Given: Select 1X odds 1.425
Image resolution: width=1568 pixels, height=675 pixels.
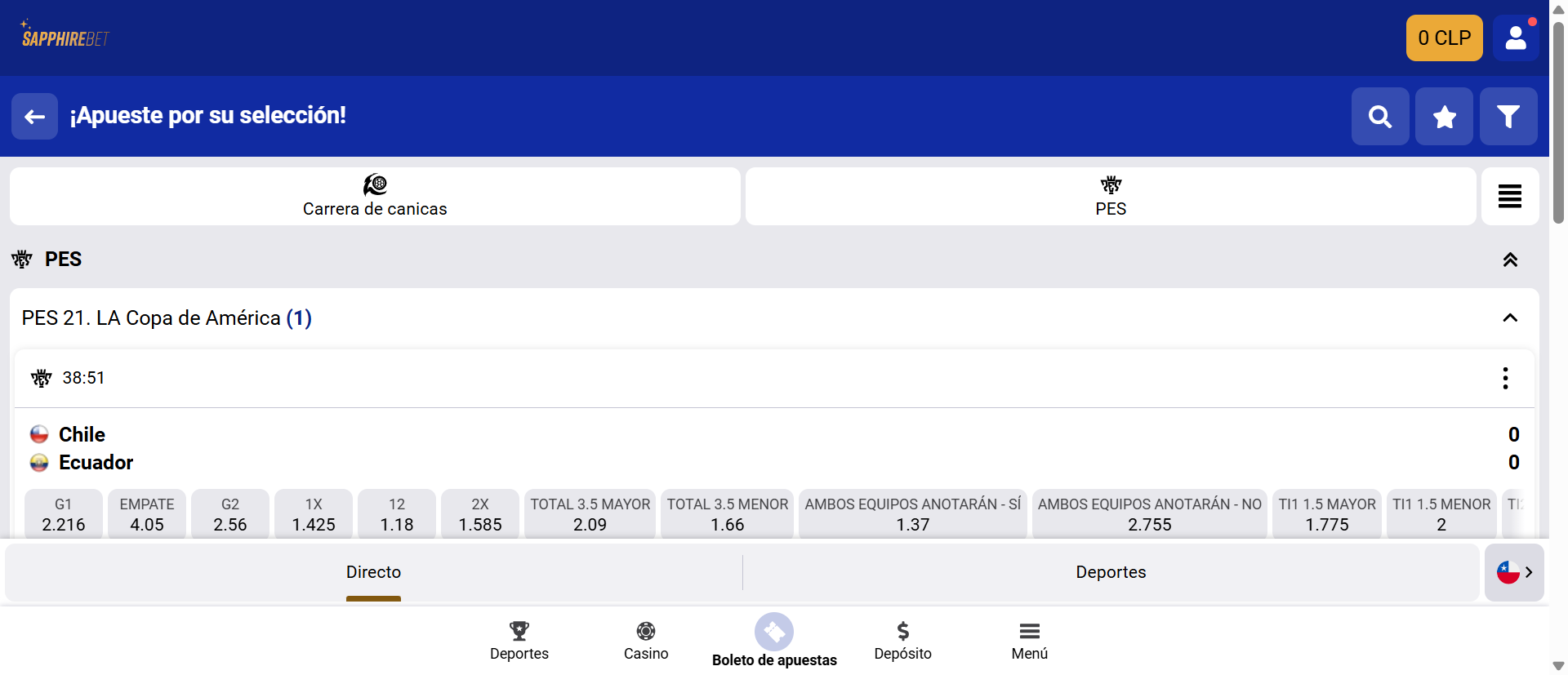Looking at the screenshot, I should (x=314, y=514).
